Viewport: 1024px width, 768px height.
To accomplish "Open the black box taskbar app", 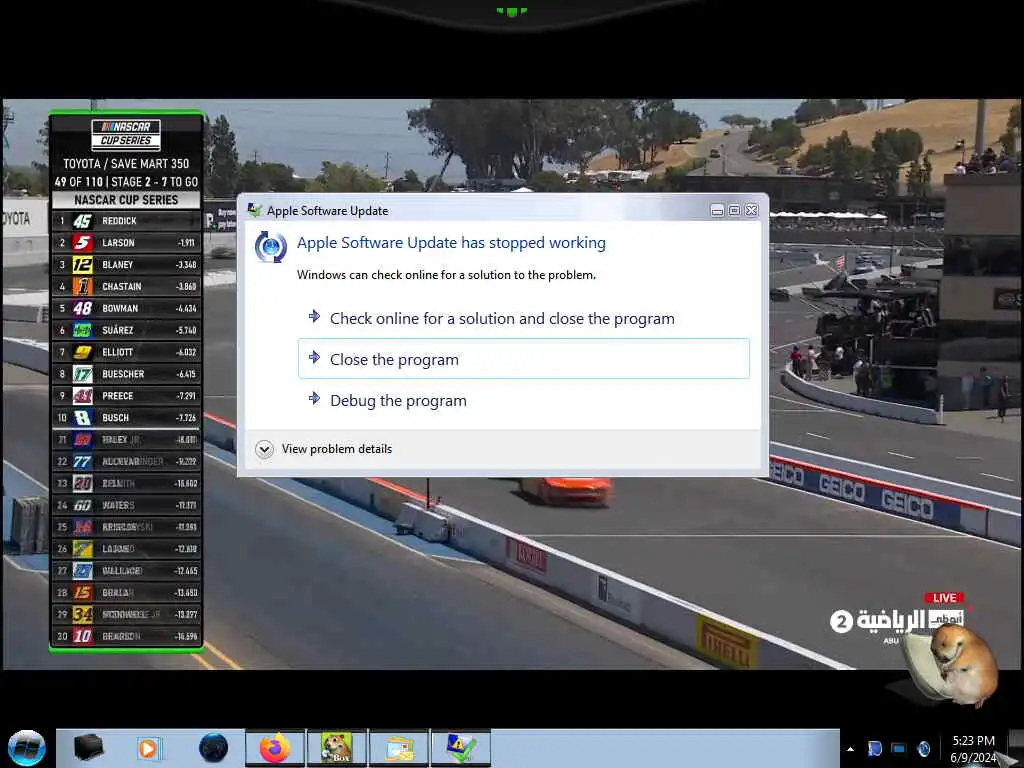I will 88,748.
